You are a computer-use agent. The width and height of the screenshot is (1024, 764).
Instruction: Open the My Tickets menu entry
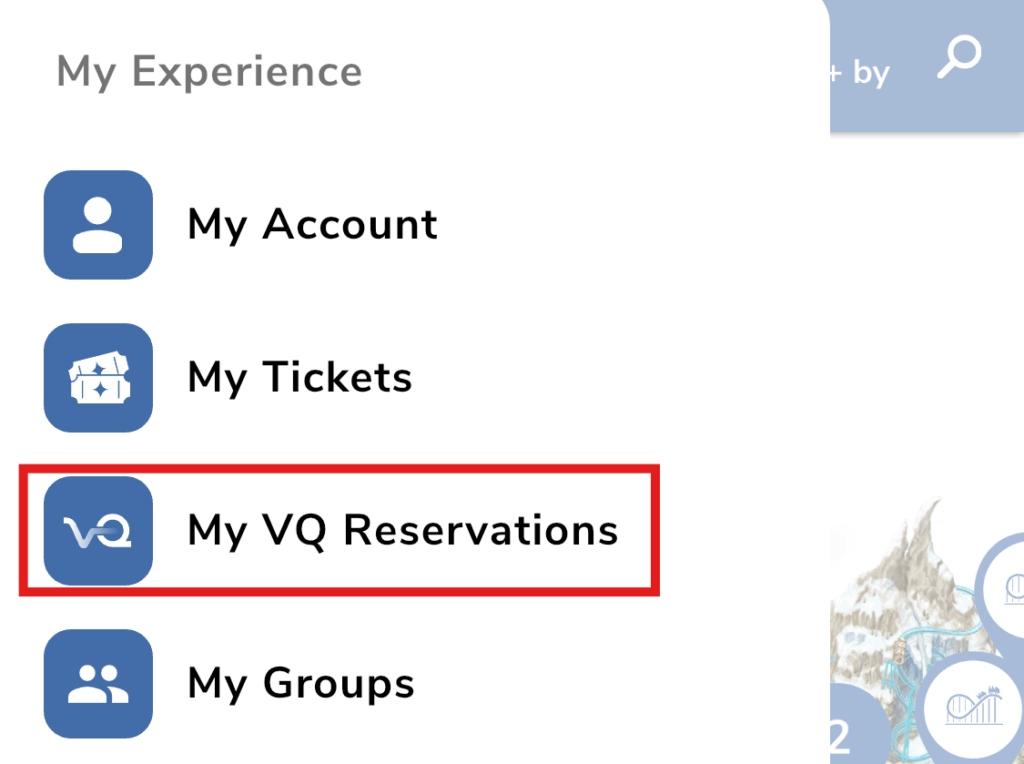(x=300, y=377)
